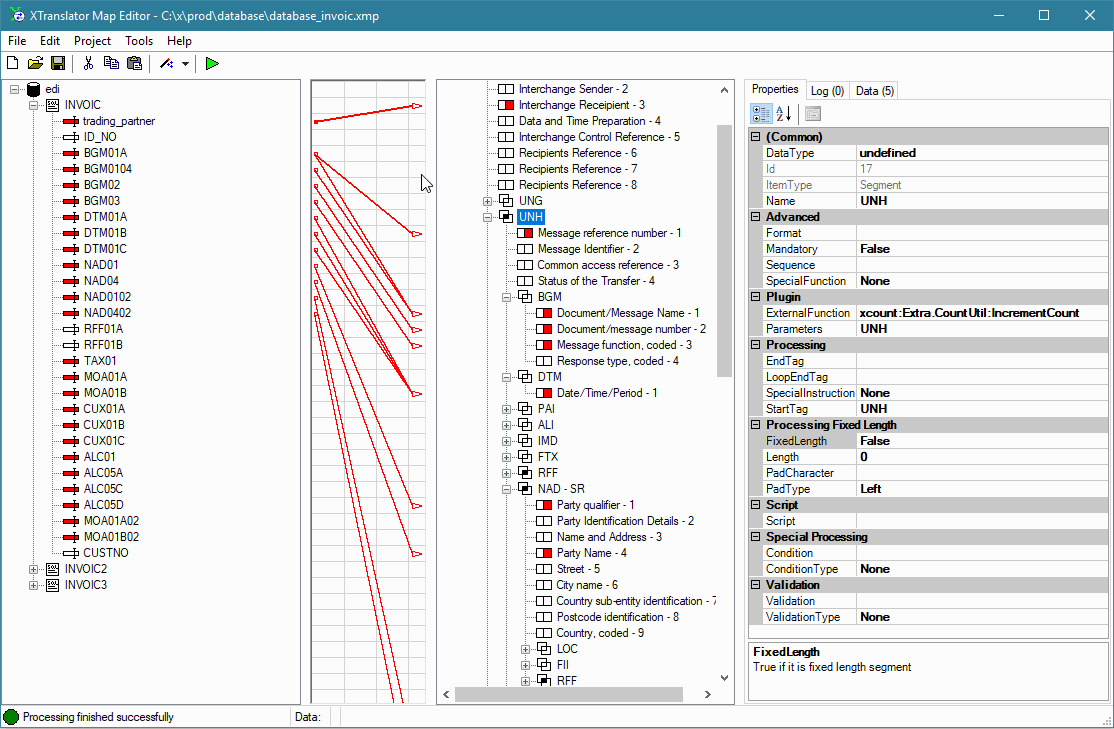Select the Properties tab

tap(775, 90)
